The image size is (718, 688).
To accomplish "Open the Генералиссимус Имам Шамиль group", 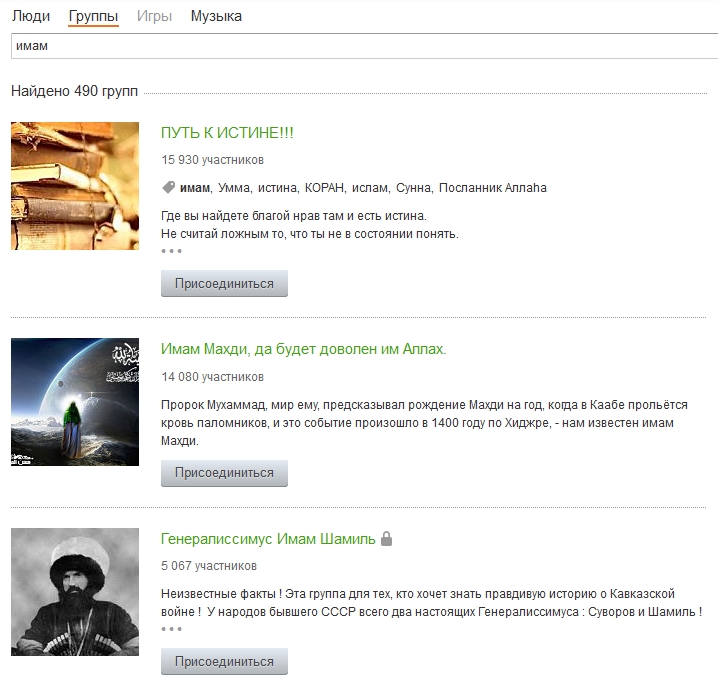I will (268, 539).
